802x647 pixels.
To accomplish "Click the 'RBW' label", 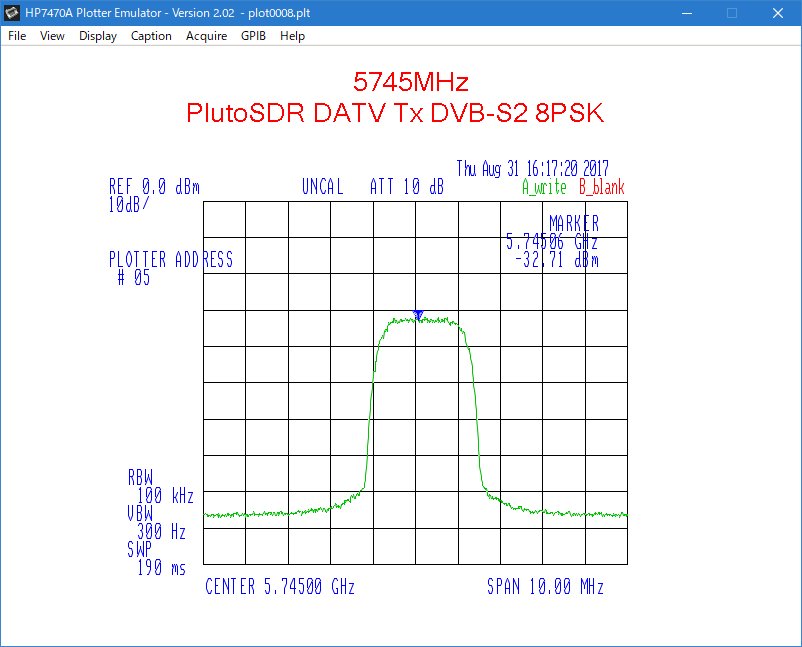I will click(x=140, y=477).
